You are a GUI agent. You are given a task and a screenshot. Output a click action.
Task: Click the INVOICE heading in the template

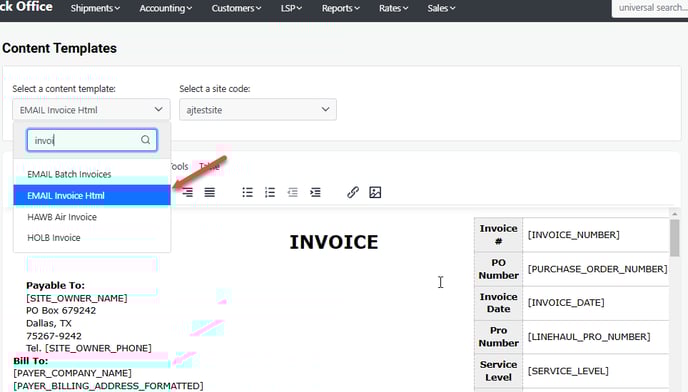[x=333, y=242]
